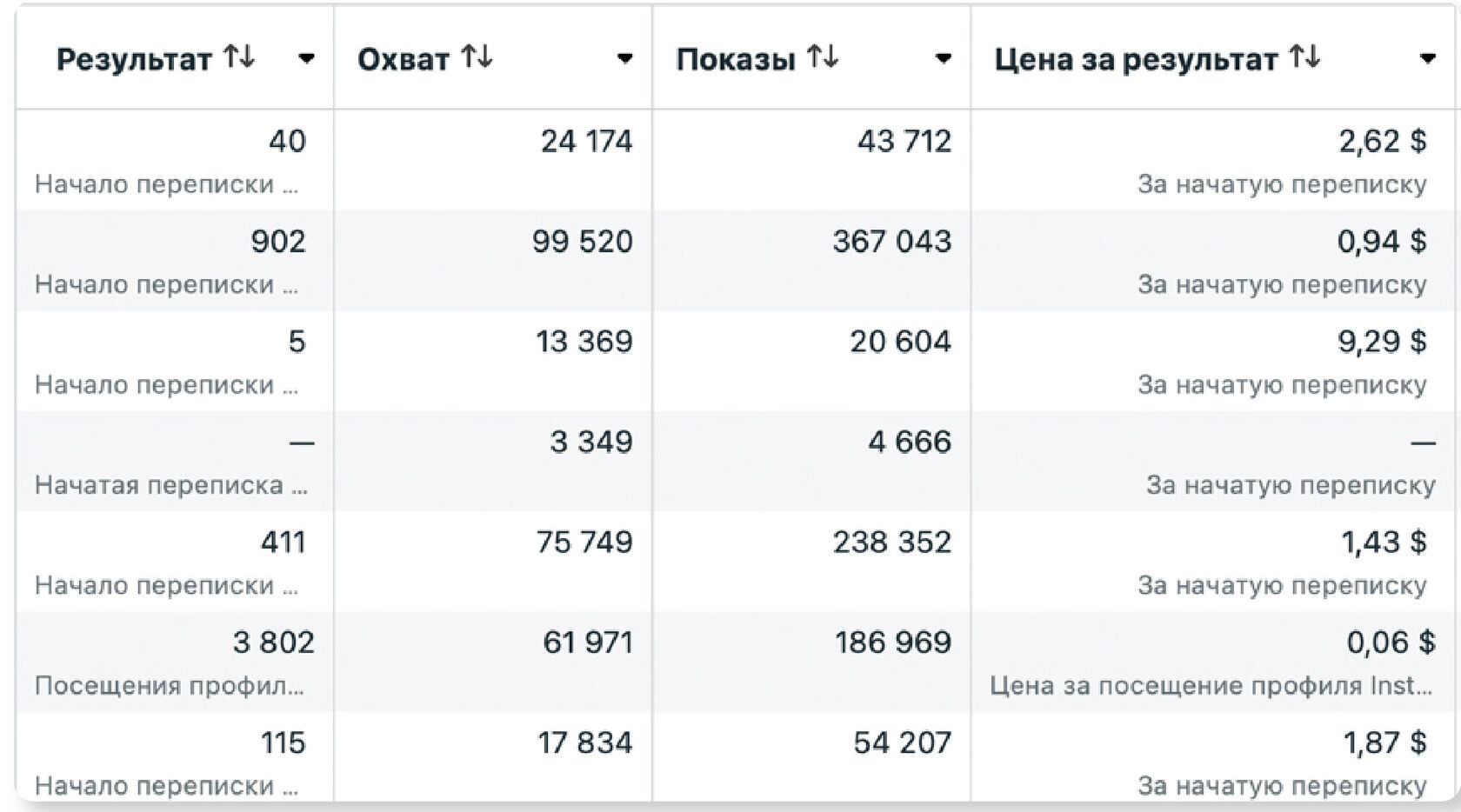The width and height of the screenshot is (1461, 812).
Task: Select the cost value 9,29 $
Action: point(1382,342)
